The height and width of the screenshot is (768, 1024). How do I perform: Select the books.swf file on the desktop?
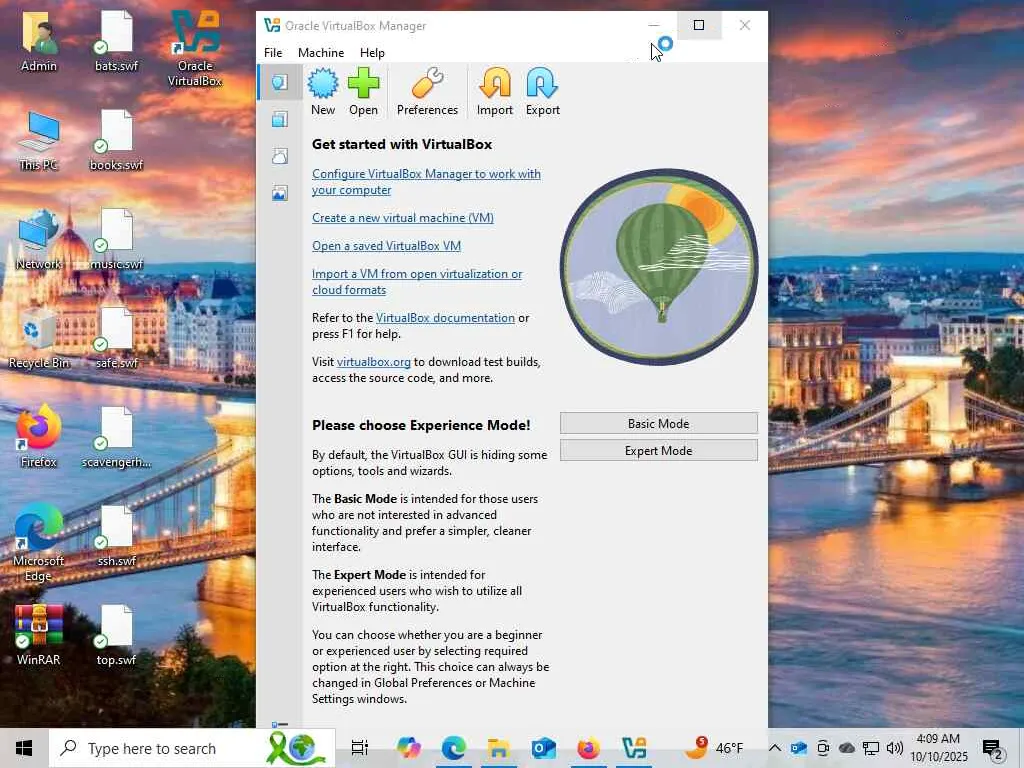pos(116,141)
